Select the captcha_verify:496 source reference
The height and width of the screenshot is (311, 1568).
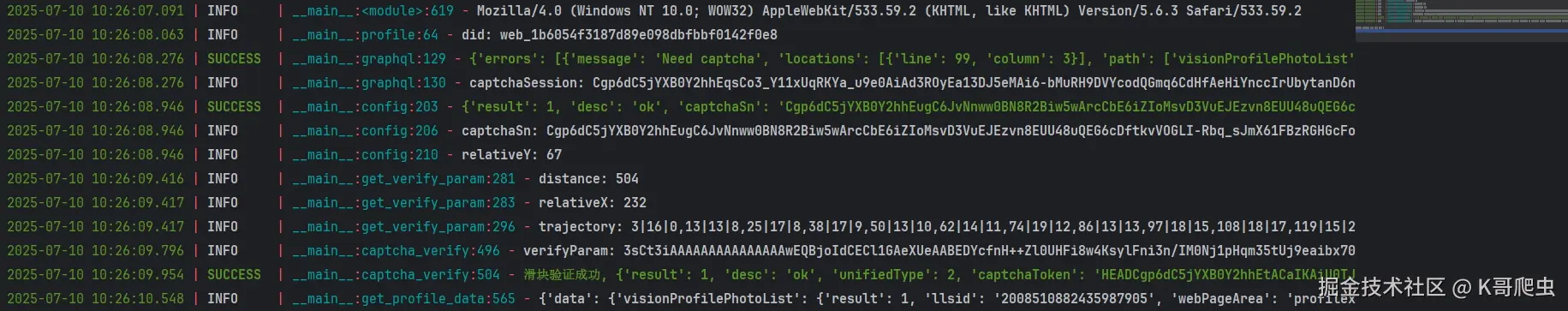pos(396,251)
